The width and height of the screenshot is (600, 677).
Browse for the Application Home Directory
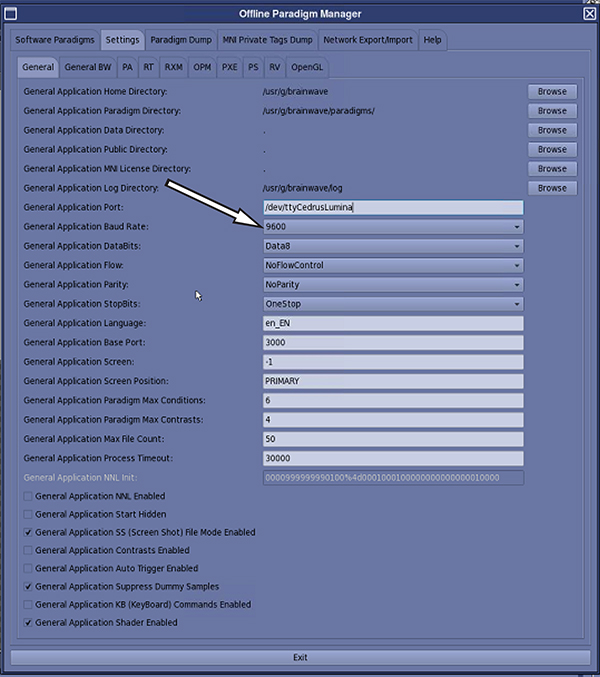[x=552, y=91]
